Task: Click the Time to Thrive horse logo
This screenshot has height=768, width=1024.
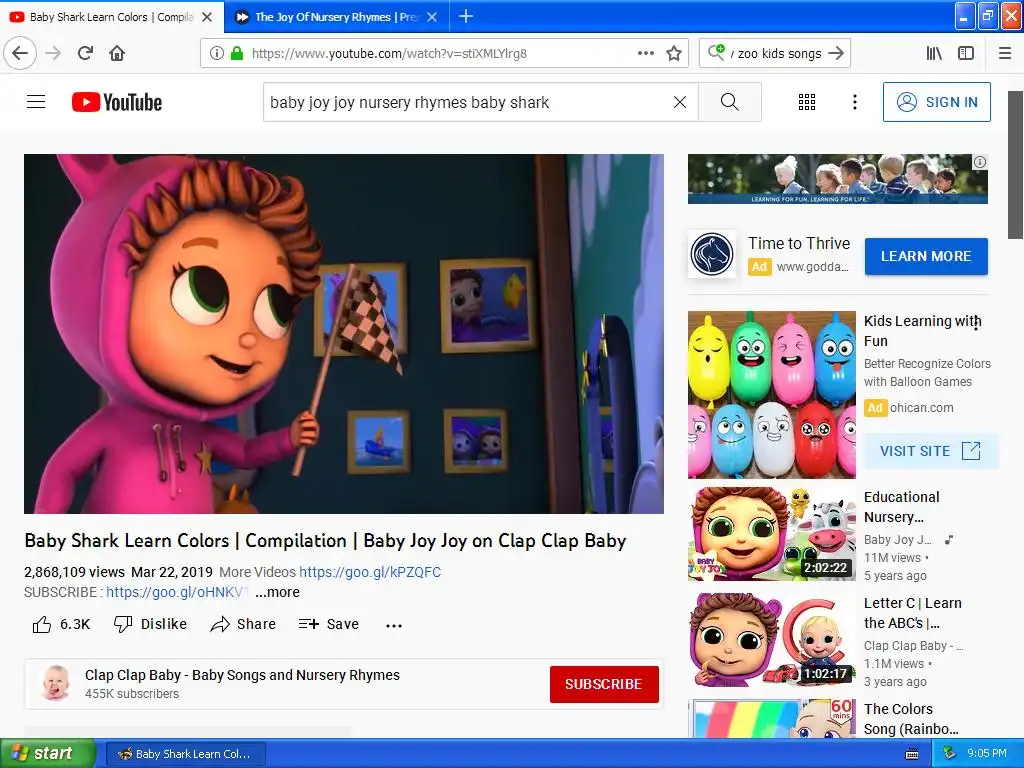Action: 712,254
